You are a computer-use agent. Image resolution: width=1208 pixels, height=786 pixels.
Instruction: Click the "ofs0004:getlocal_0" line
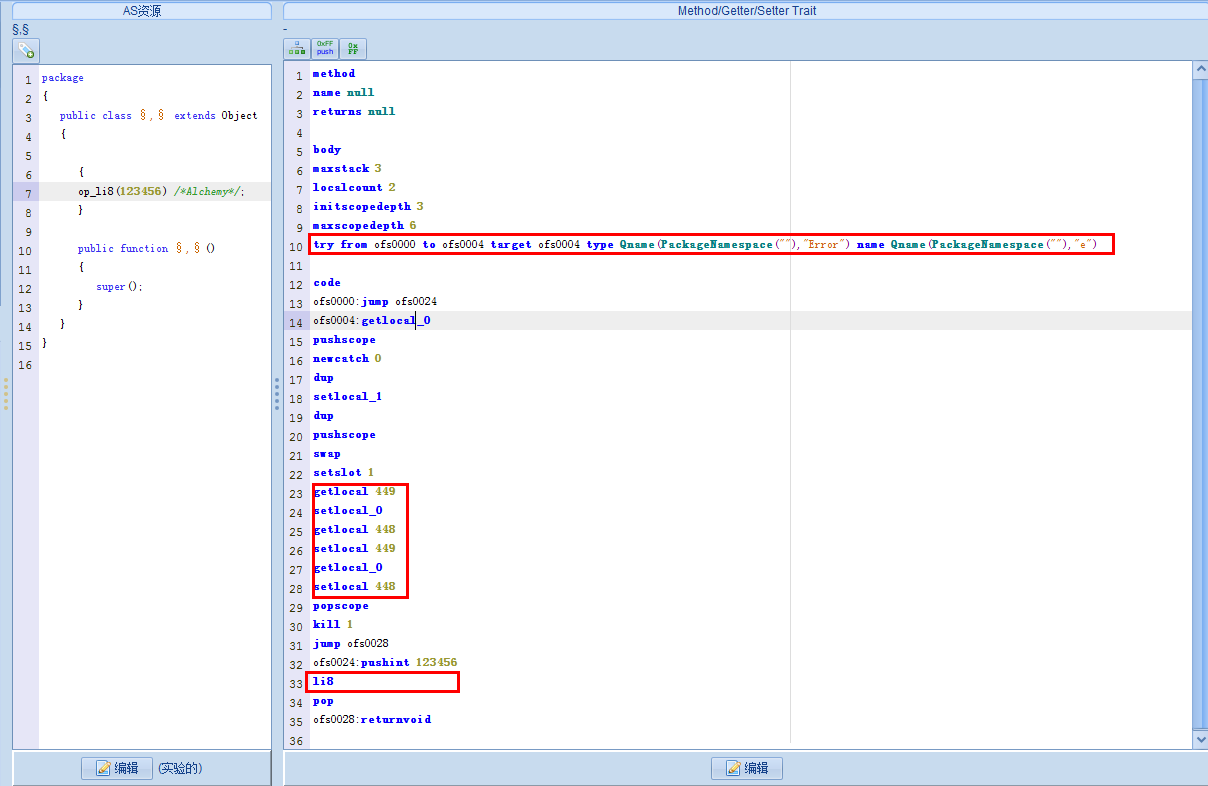coord(372,321)
